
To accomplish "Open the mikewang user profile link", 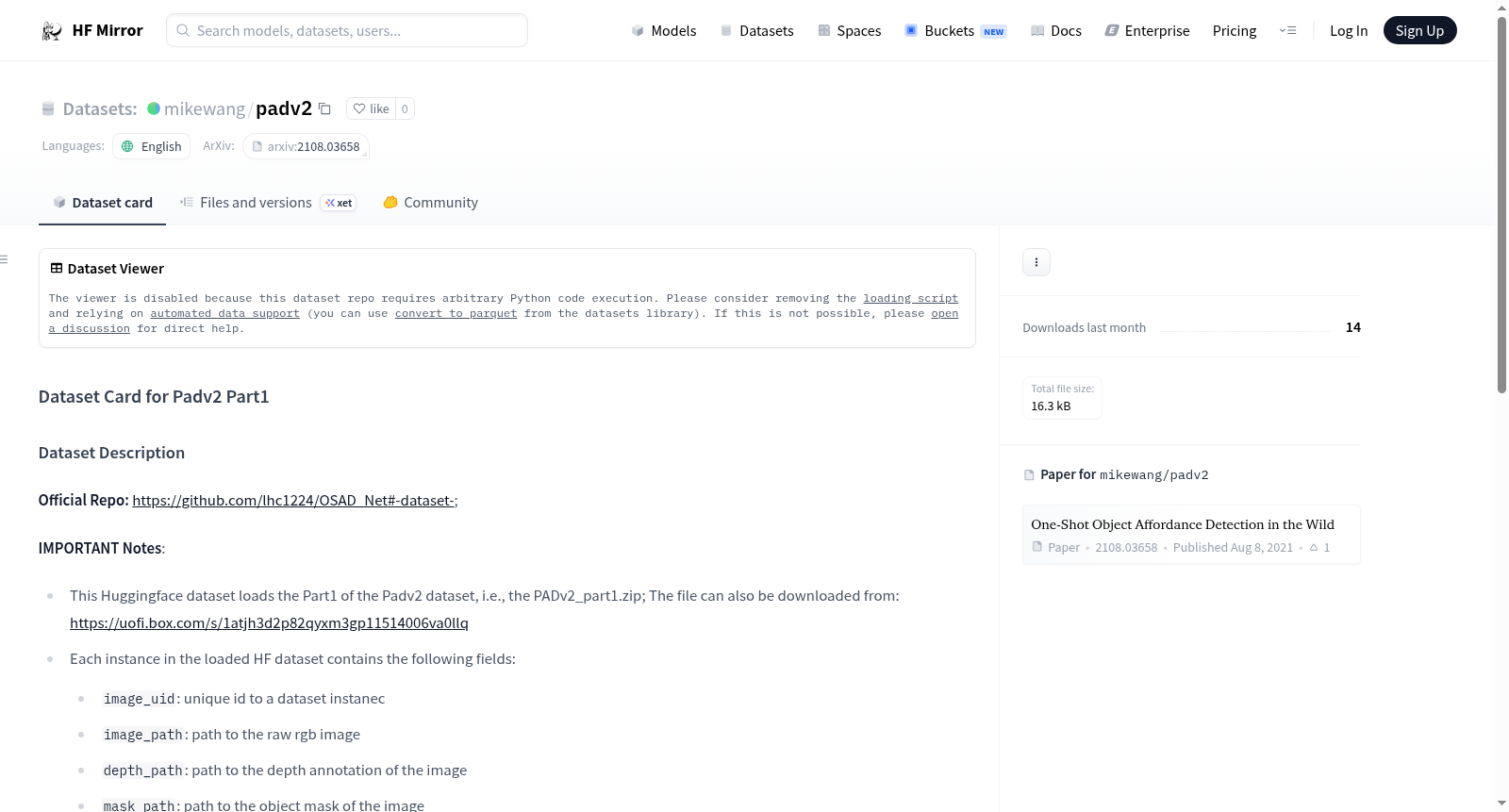I will (205, 108).
